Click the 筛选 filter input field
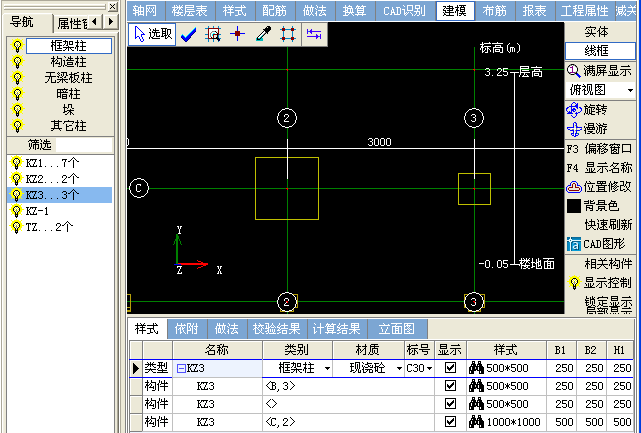 pos(83,145)
